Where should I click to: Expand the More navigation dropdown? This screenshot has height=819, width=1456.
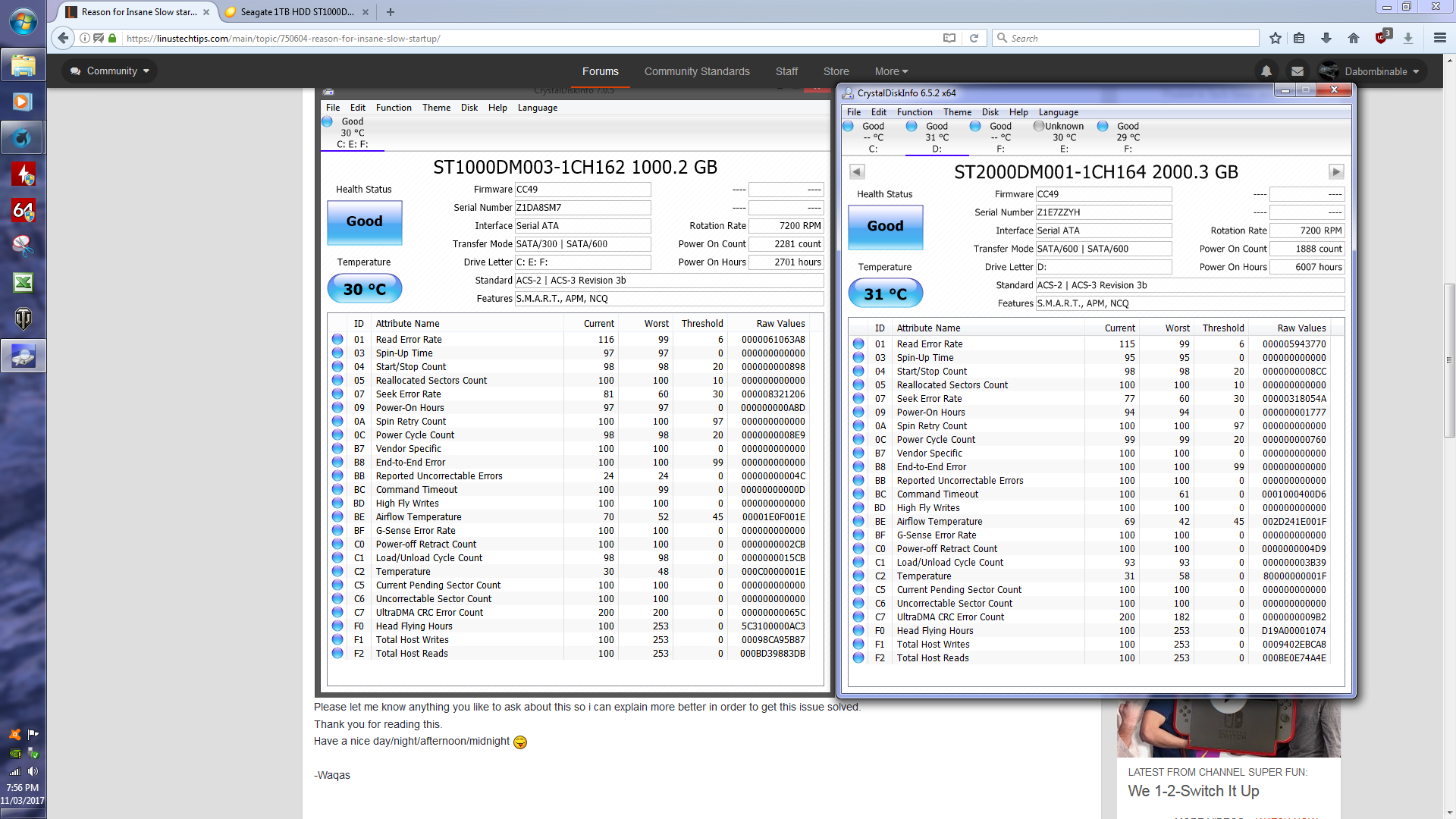point(891,71)
